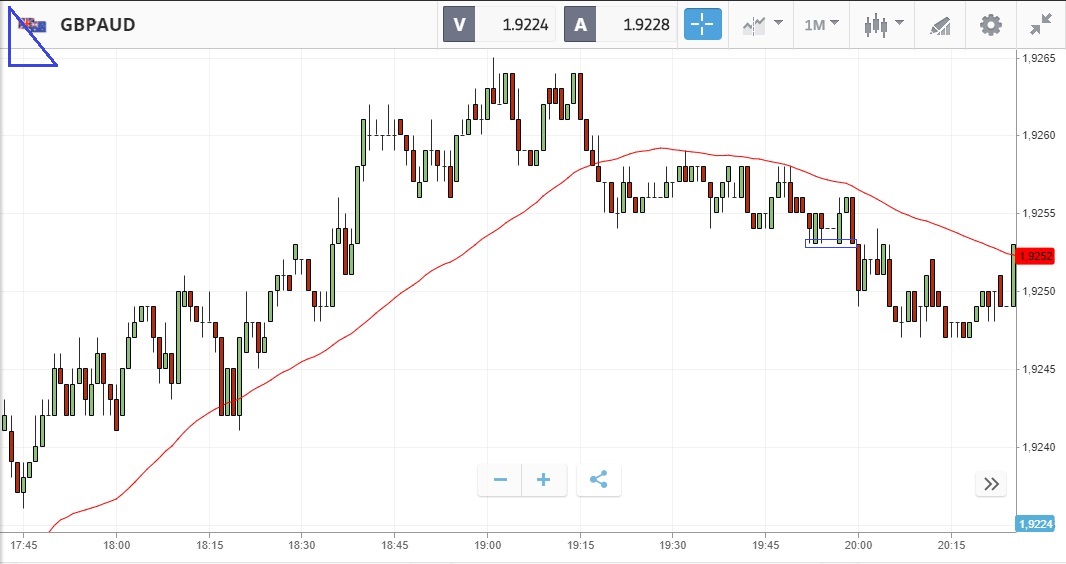
Task: Select the blue triangle drawing
Action: (22, 52)
